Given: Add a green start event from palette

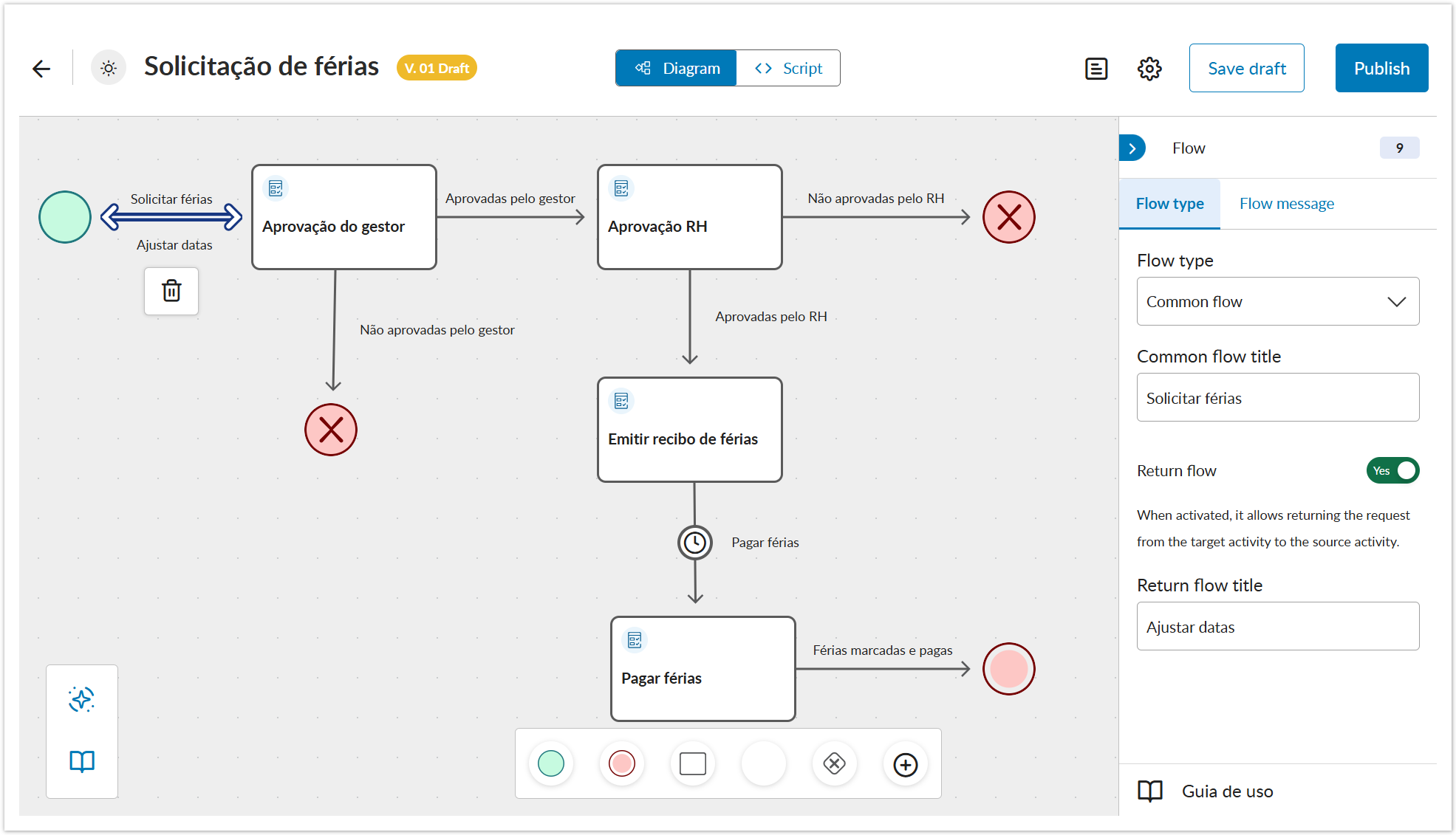Looking at the screenshot, I should [x=551, y=763].
